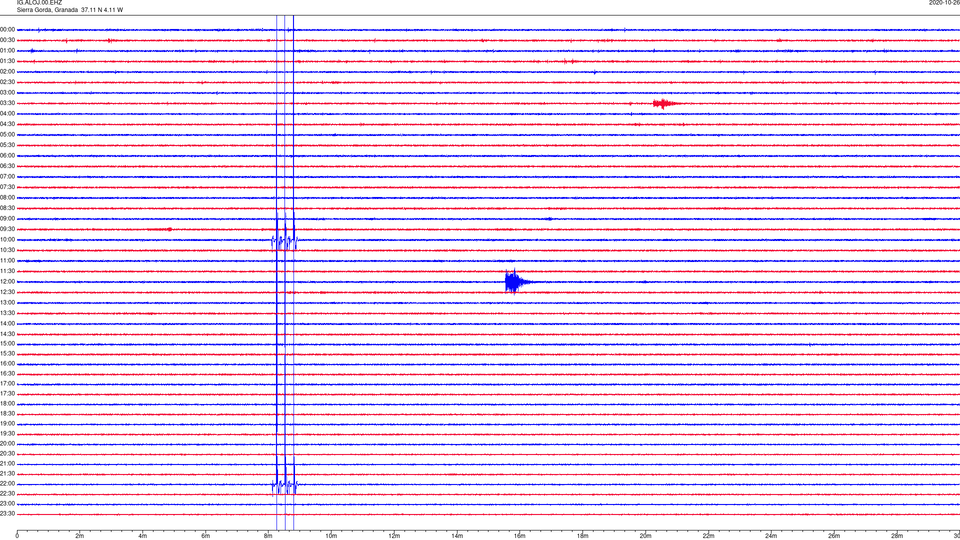The image size is (960, 540).
Task: Select the 16:30 time label
Action: pos(7,373)
